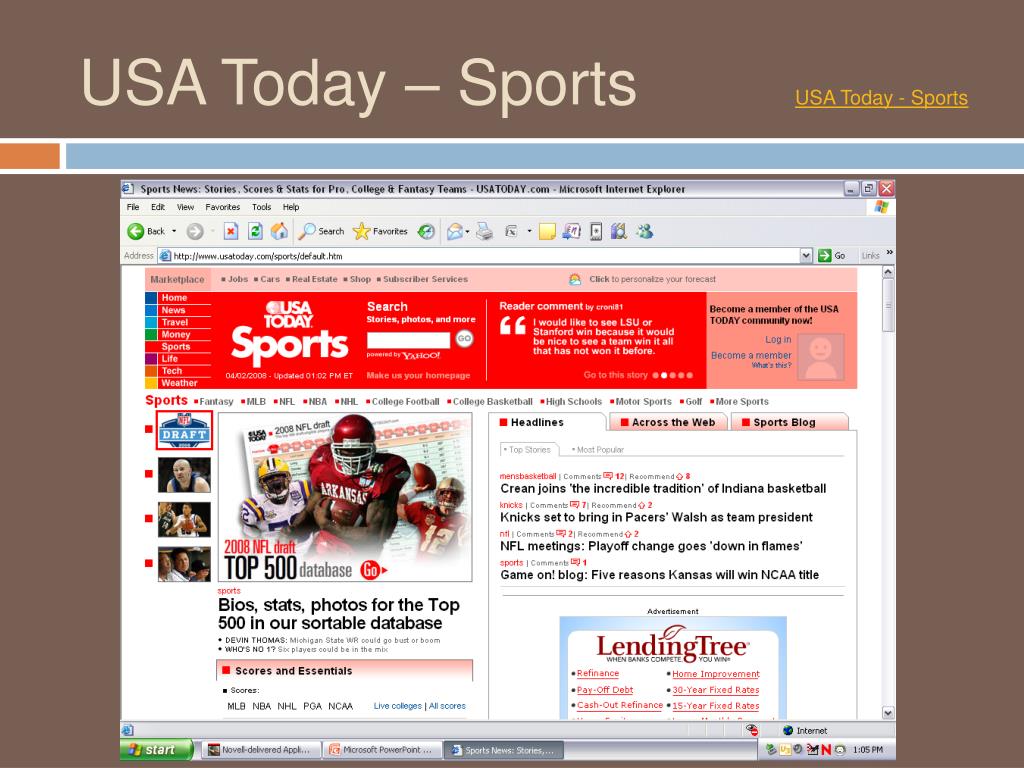
Task: Click the Mail envelope icon
Action: click(x=455, y=231)
